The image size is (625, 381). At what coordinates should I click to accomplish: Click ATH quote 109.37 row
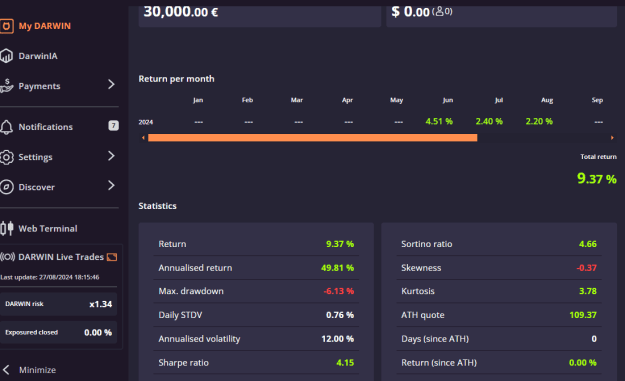[x=499, y=315]
